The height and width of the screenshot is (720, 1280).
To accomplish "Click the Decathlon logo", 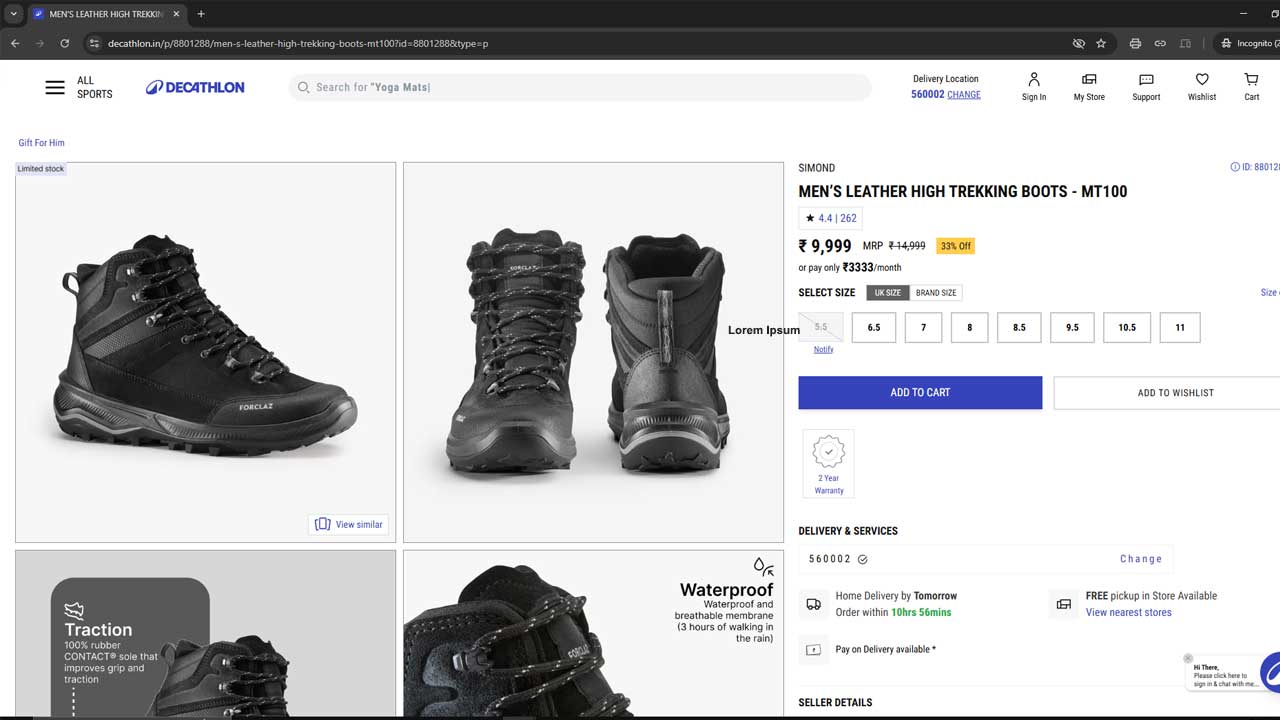I will 195,87.
